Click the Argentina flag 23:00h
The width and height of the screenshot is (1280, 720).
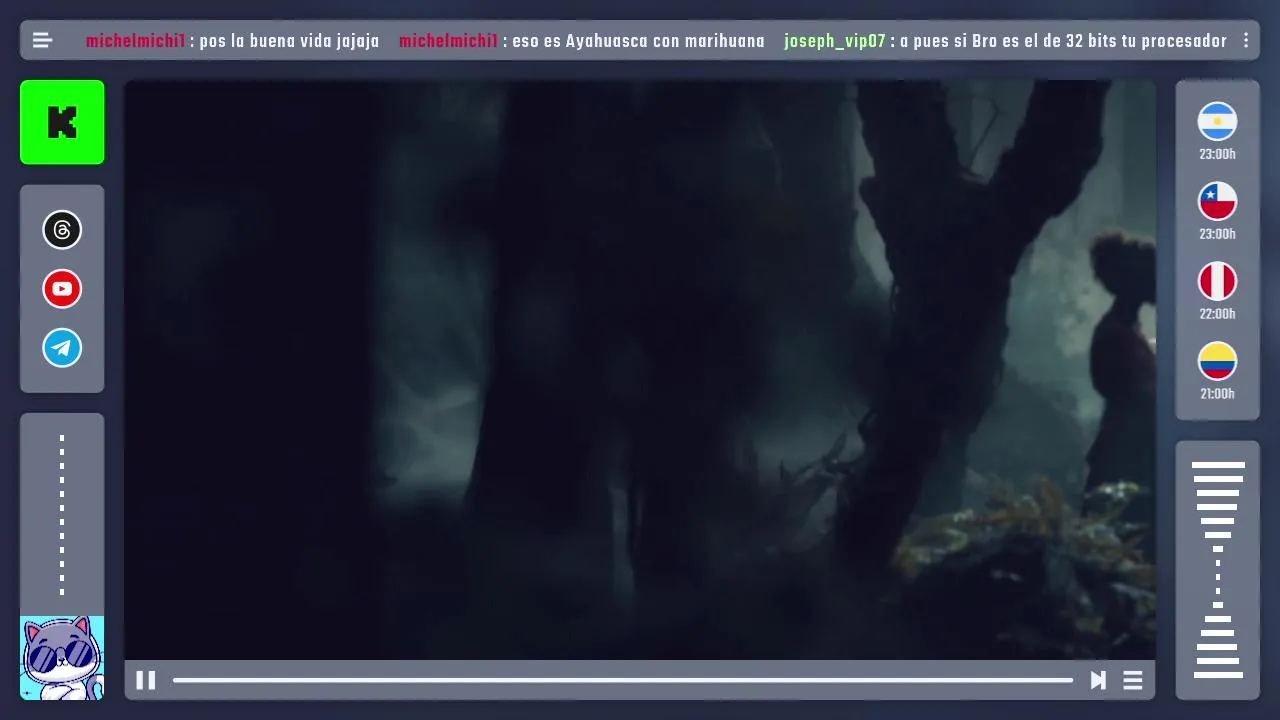1217,122
